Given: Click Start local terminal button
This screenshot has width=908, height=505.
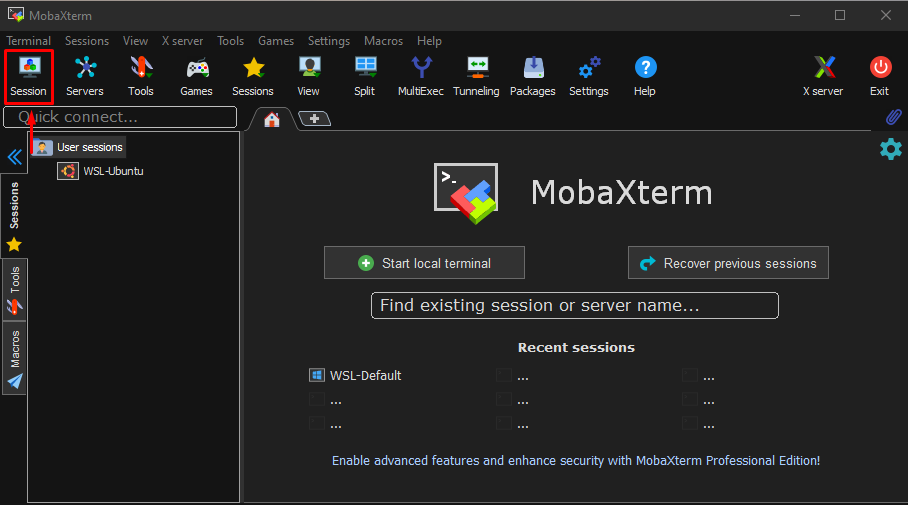Looking at the screenshot, I should pos(424,263).
